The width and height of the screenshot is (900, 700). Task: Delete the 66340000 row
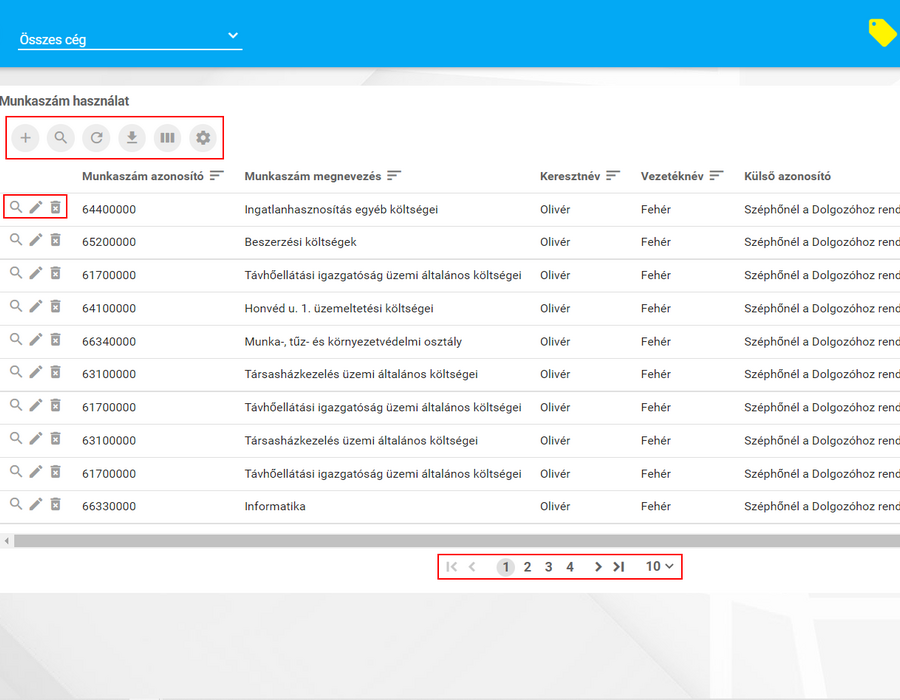coord(55,340)
